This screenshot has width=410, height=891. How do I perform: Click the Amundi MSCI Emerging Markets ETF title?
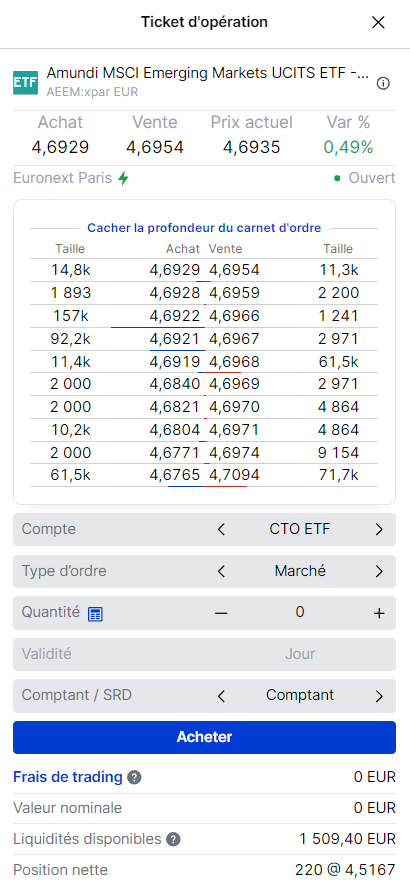coord(208,73)
